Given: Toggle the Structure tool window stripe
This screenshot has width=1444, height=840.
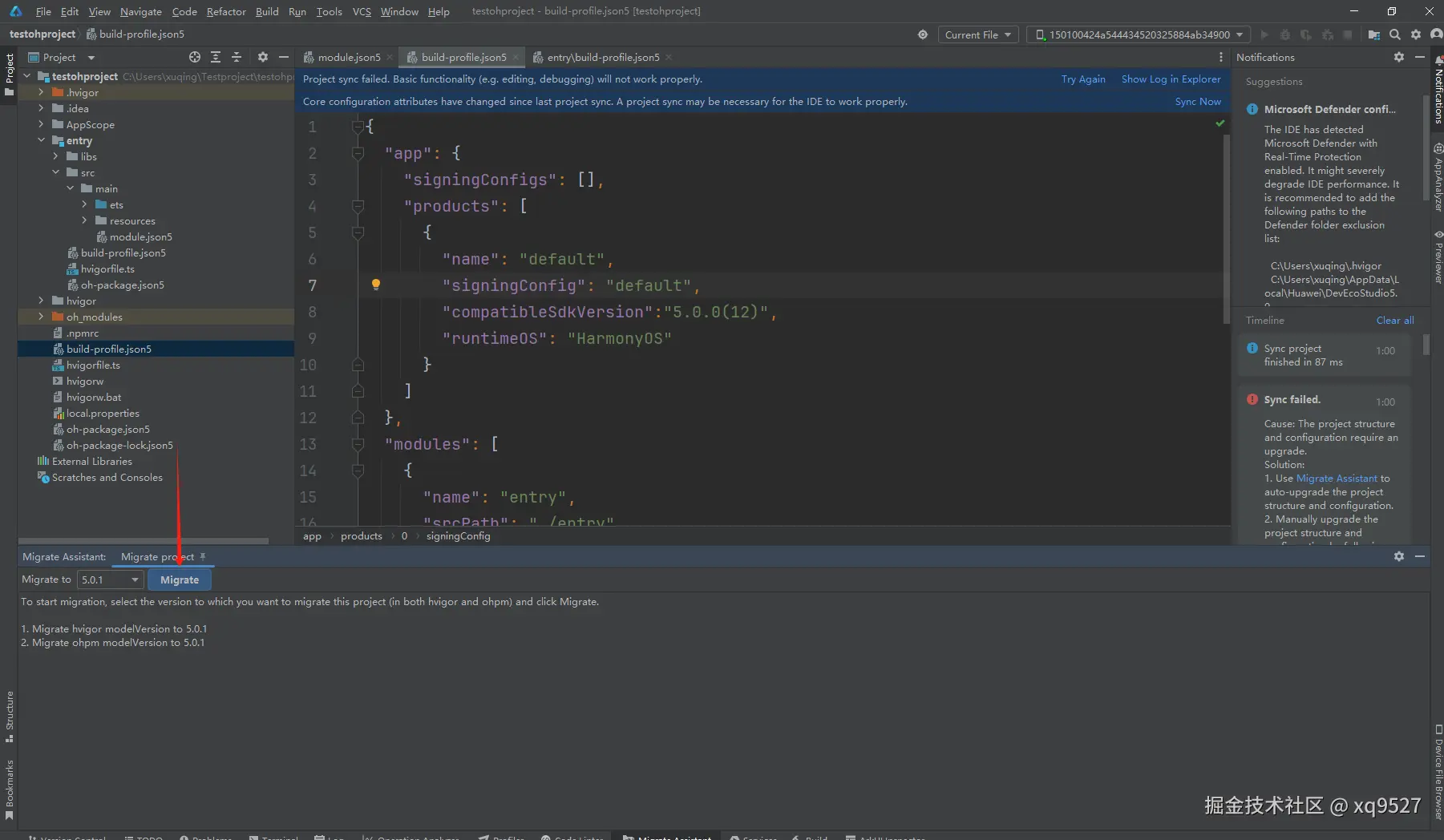Looking at the screenshot, I should click(9, 716).
